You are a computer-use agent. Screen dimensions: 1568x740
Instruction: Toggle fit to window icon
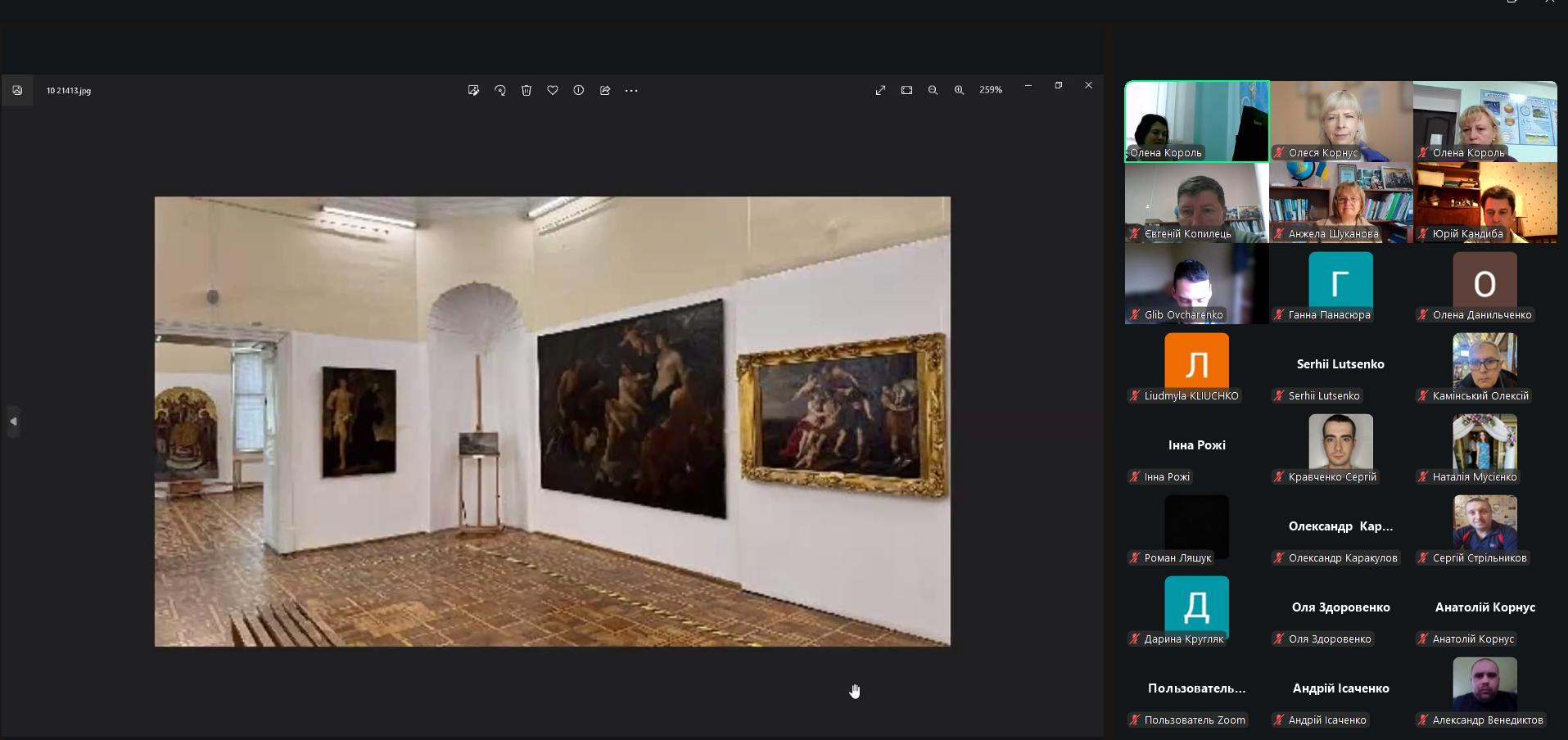click(x=906, y=91)
